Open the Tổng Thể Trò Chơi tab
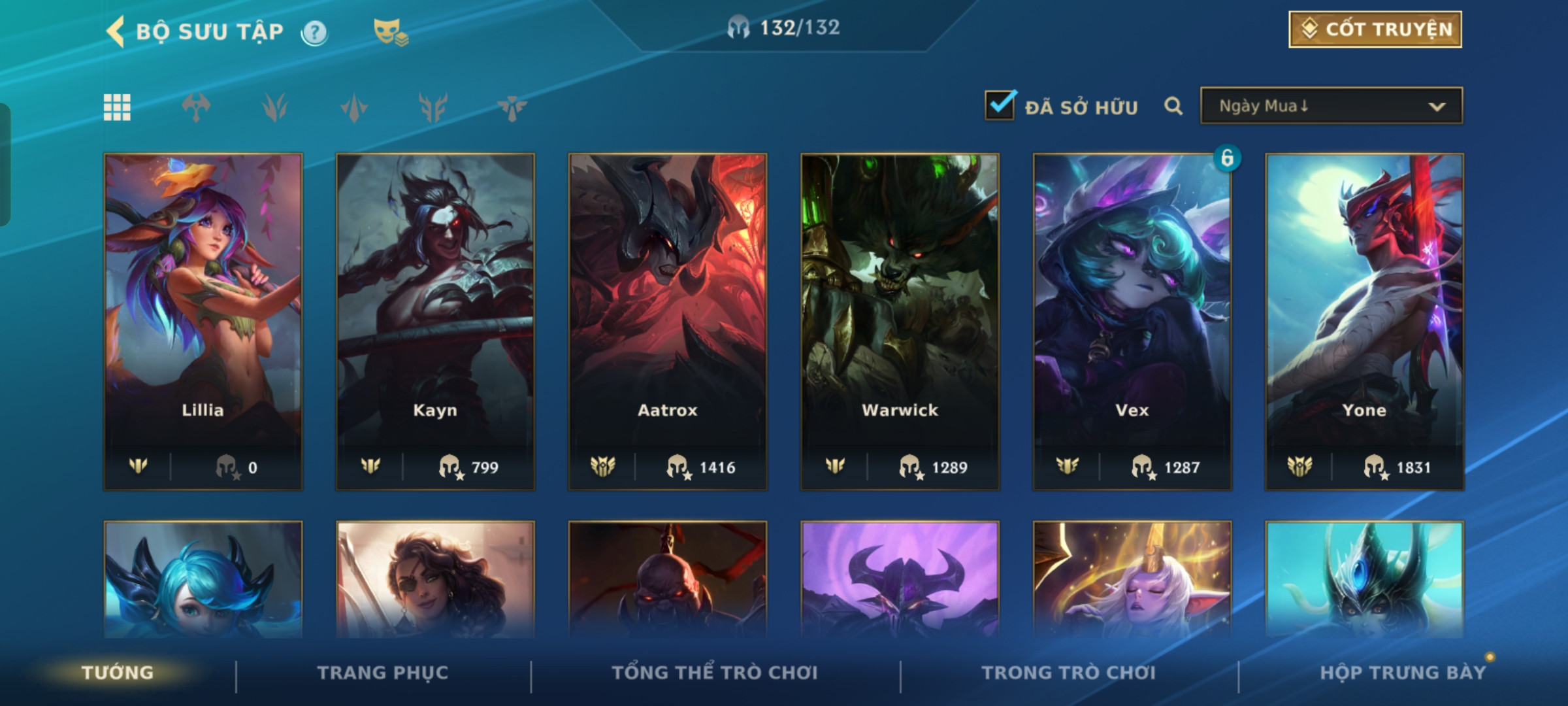Image resolution: width=1568 pixels, height=706 pixels. click(715, 673)
